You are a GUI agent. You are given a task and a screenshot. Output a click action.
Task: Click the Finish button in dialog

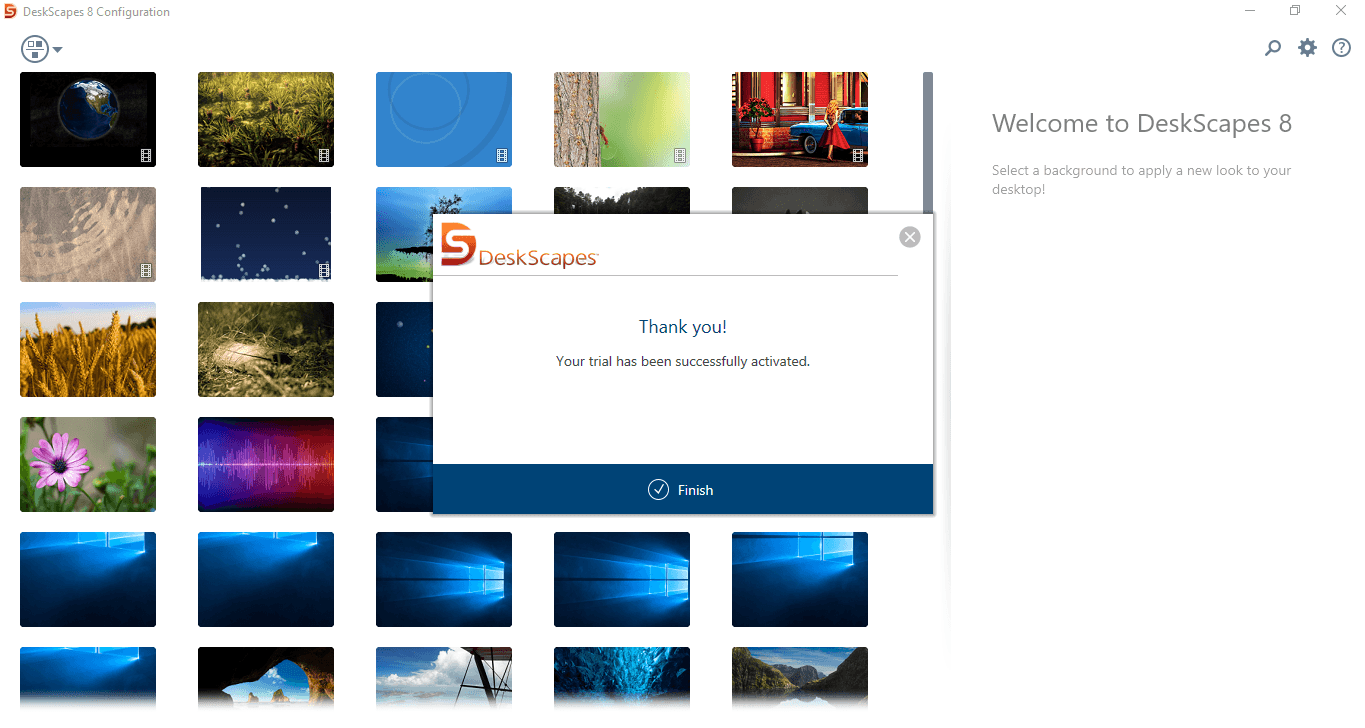682,489
